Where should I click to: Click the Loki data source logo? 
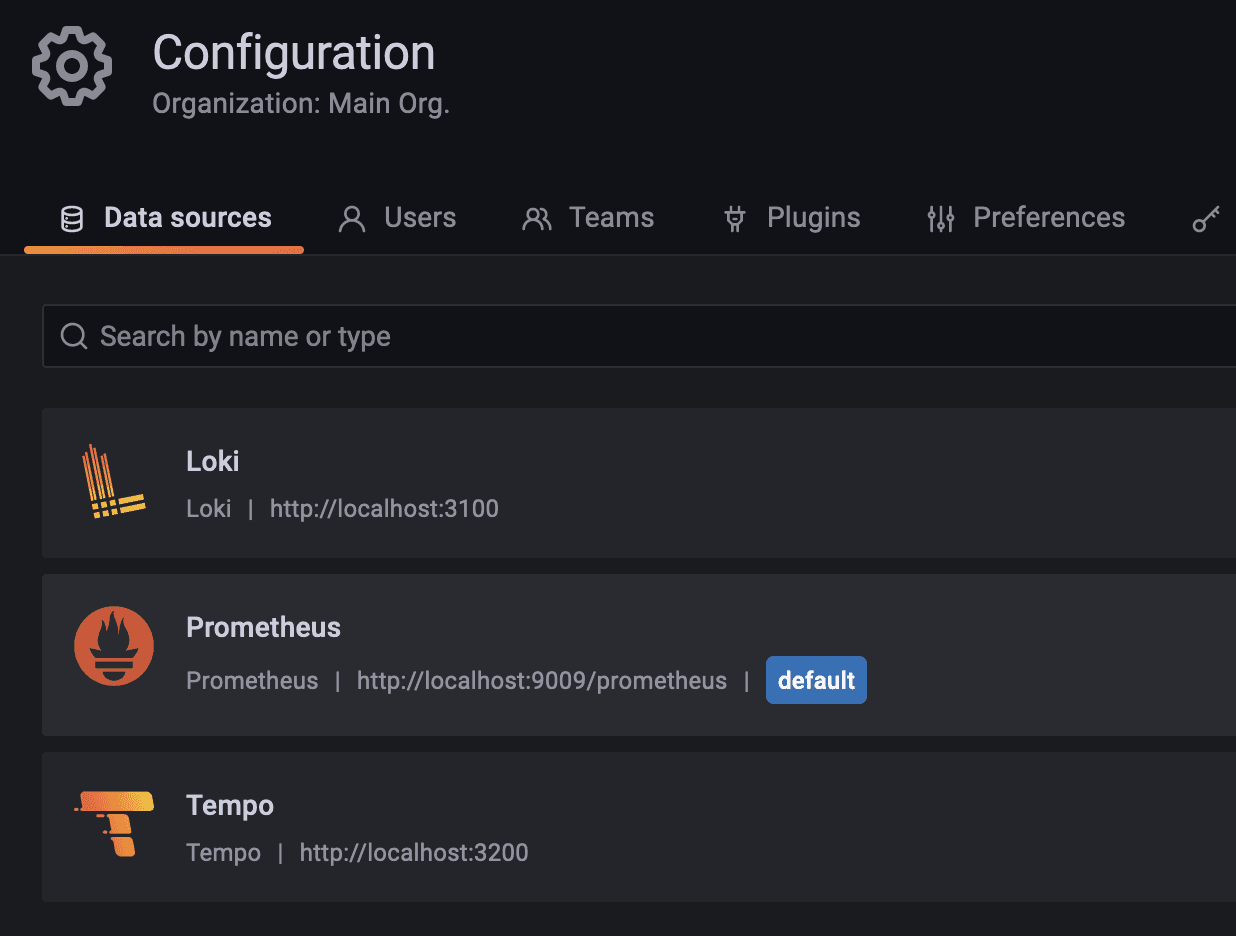[x=113, y=482]
